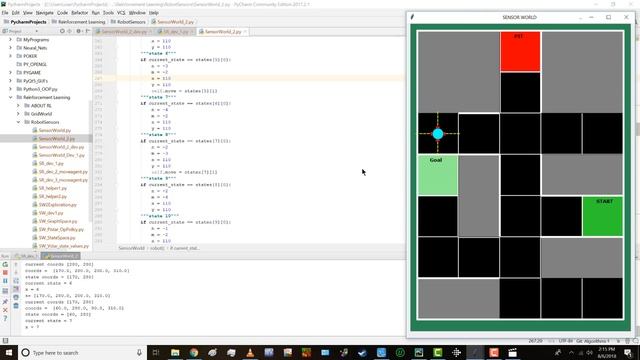Open the action center notifications icon
Image resolution: width=640 pixels, height=360 pixels.
point(628,353)
